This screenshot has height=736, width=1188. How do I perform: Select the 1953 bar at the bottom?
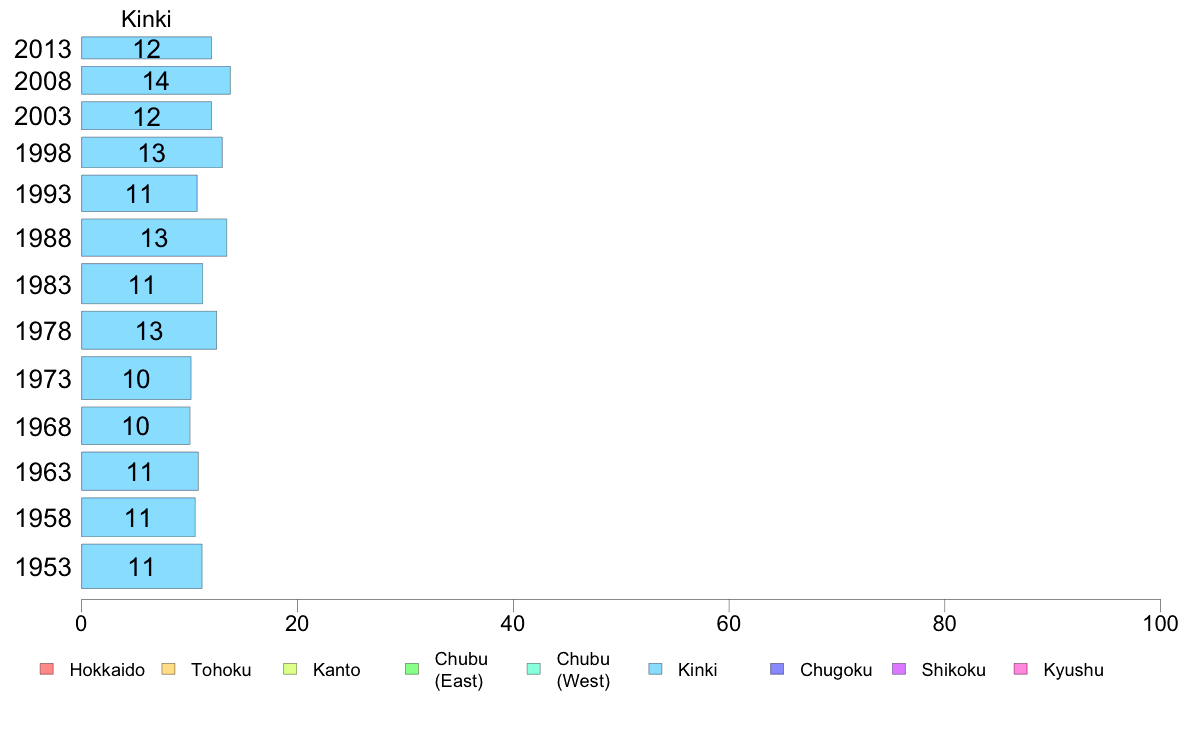click(x=141, y=567)
